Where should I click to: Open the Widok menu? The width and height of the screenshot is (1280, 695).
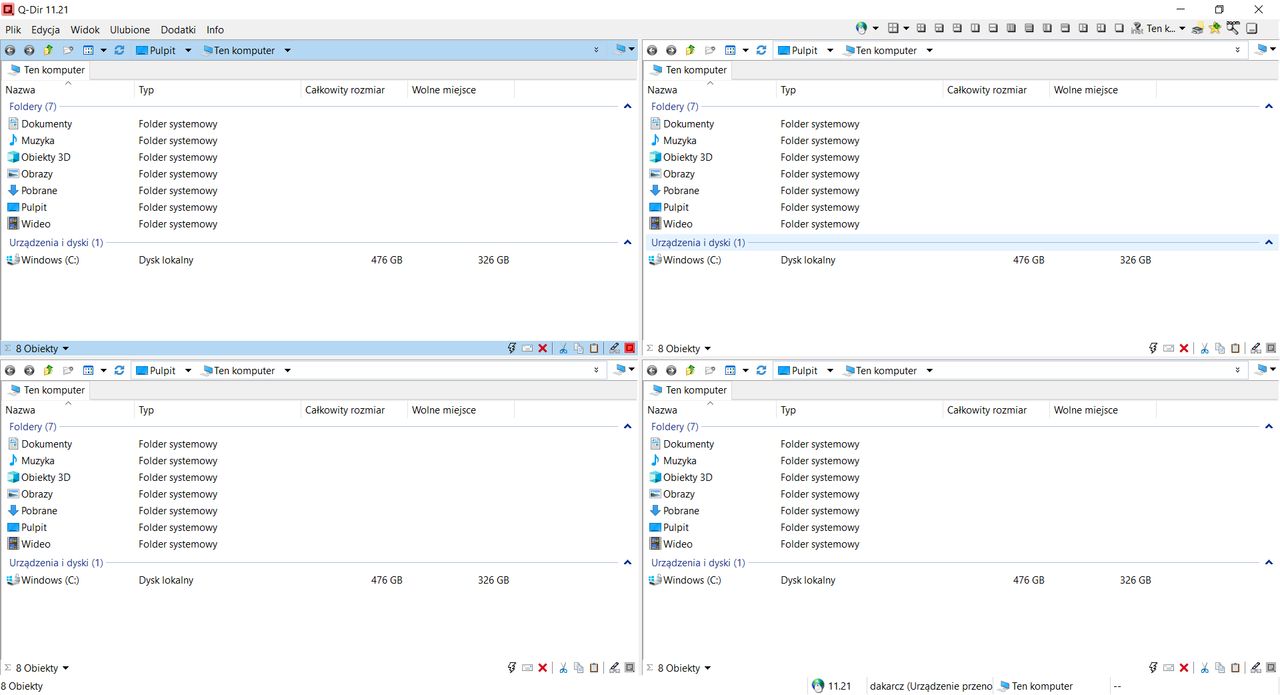tap(85, 30)
